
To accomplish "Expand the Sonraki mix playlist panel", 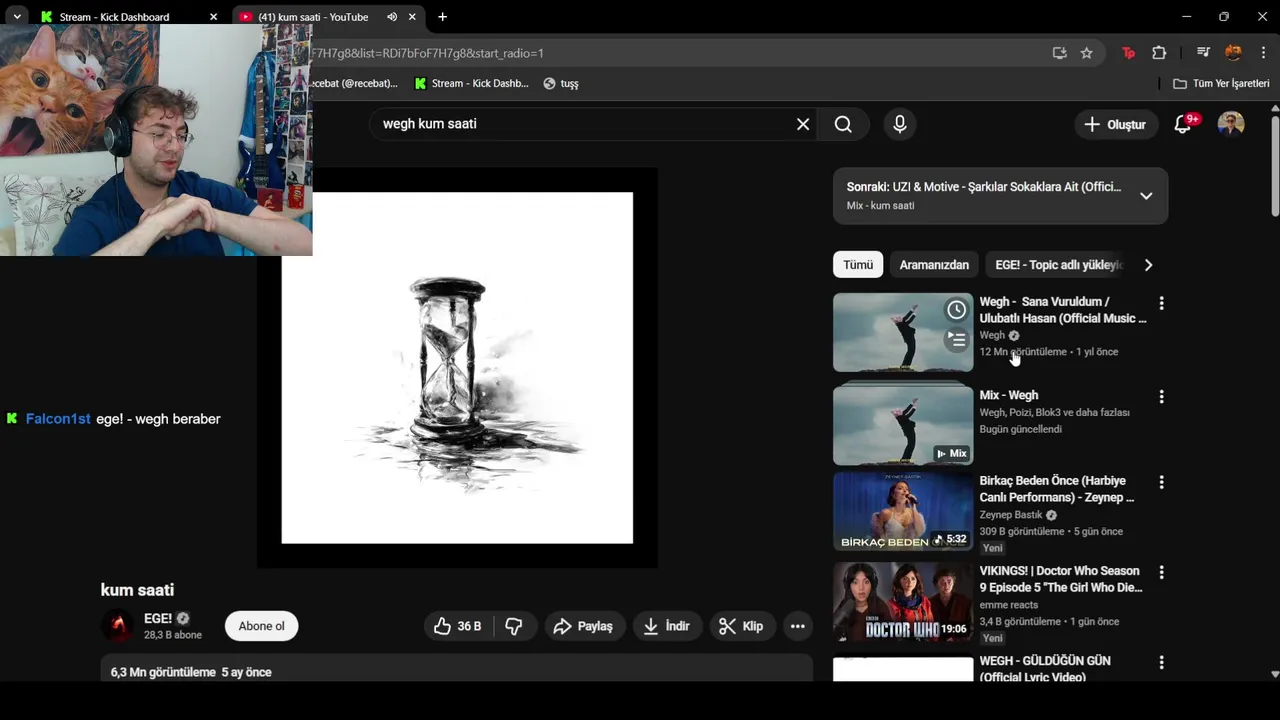I will 1146,196.
